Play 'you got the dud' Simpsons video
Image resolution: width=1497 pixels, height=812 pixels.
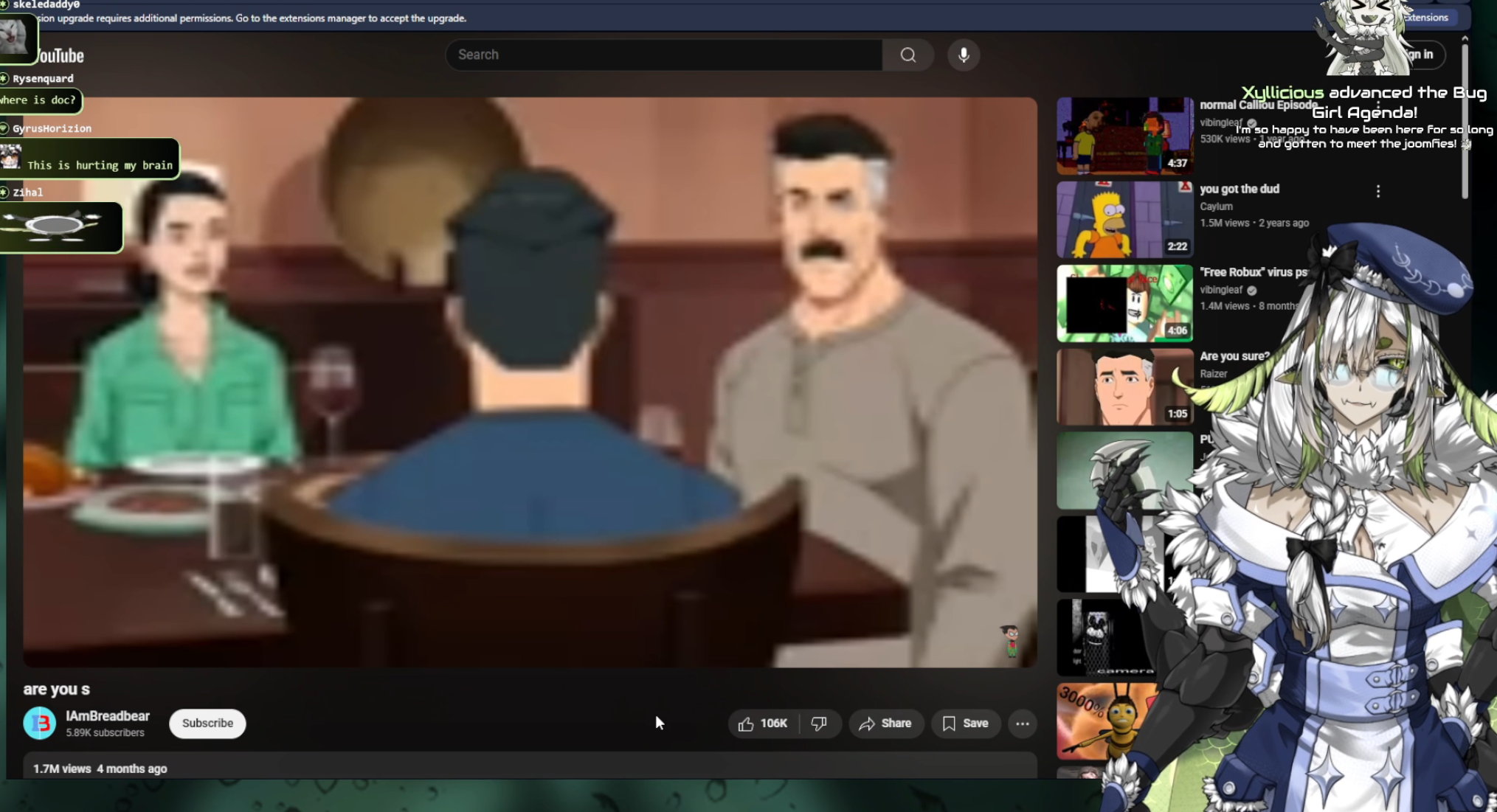(x=1124, y=220)
